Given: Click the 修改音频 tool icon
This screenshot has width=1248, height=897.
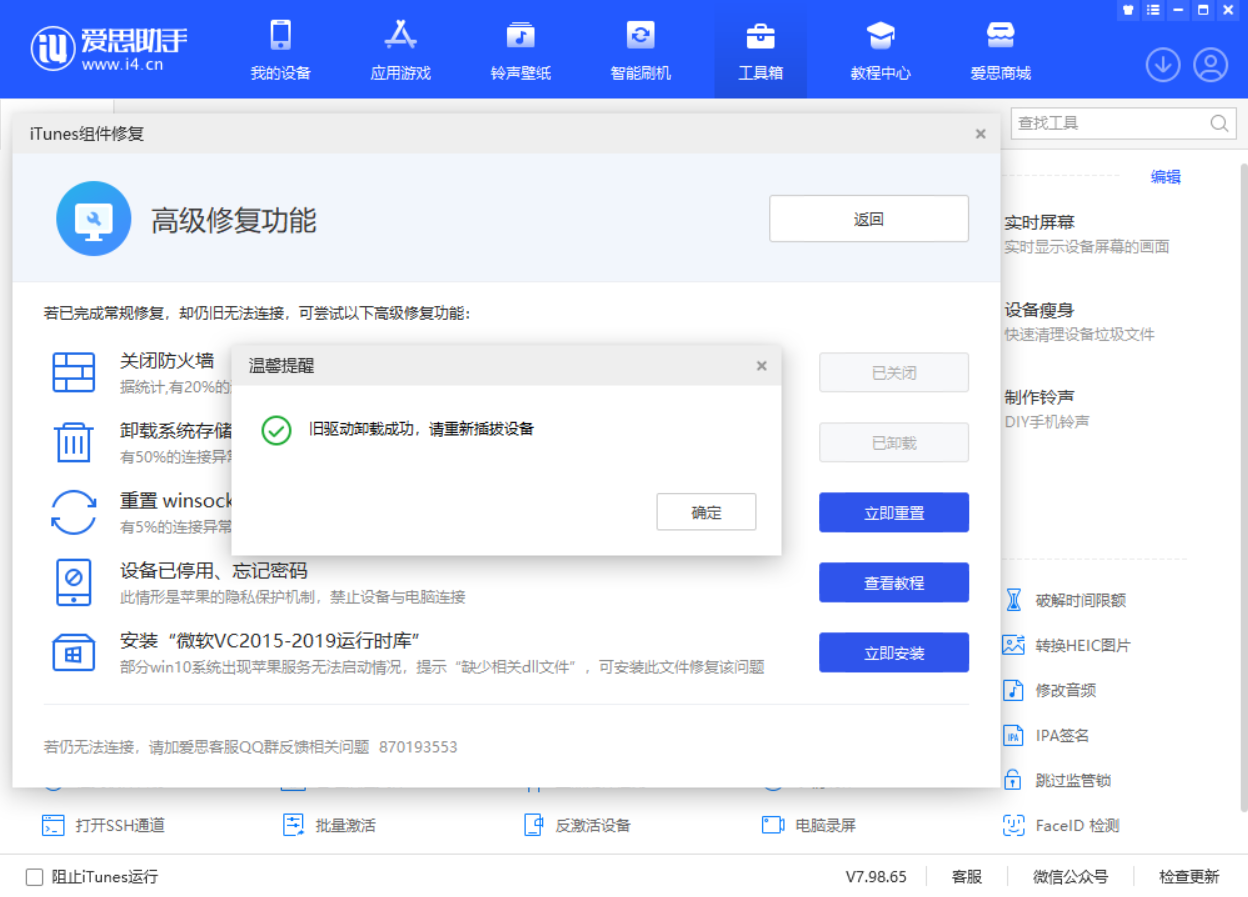Looking at the screenshot, I should (1015, 690).
